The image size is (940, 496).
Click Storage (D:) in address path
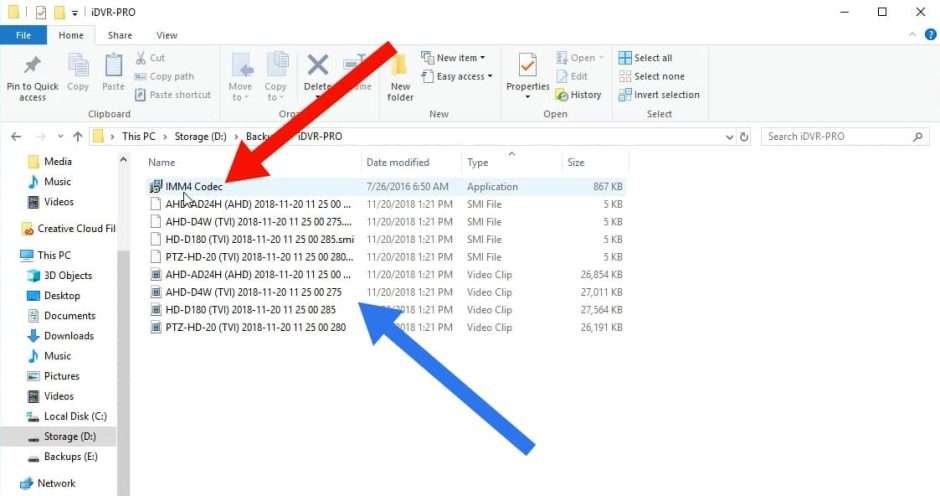click(x=200, y=136)
